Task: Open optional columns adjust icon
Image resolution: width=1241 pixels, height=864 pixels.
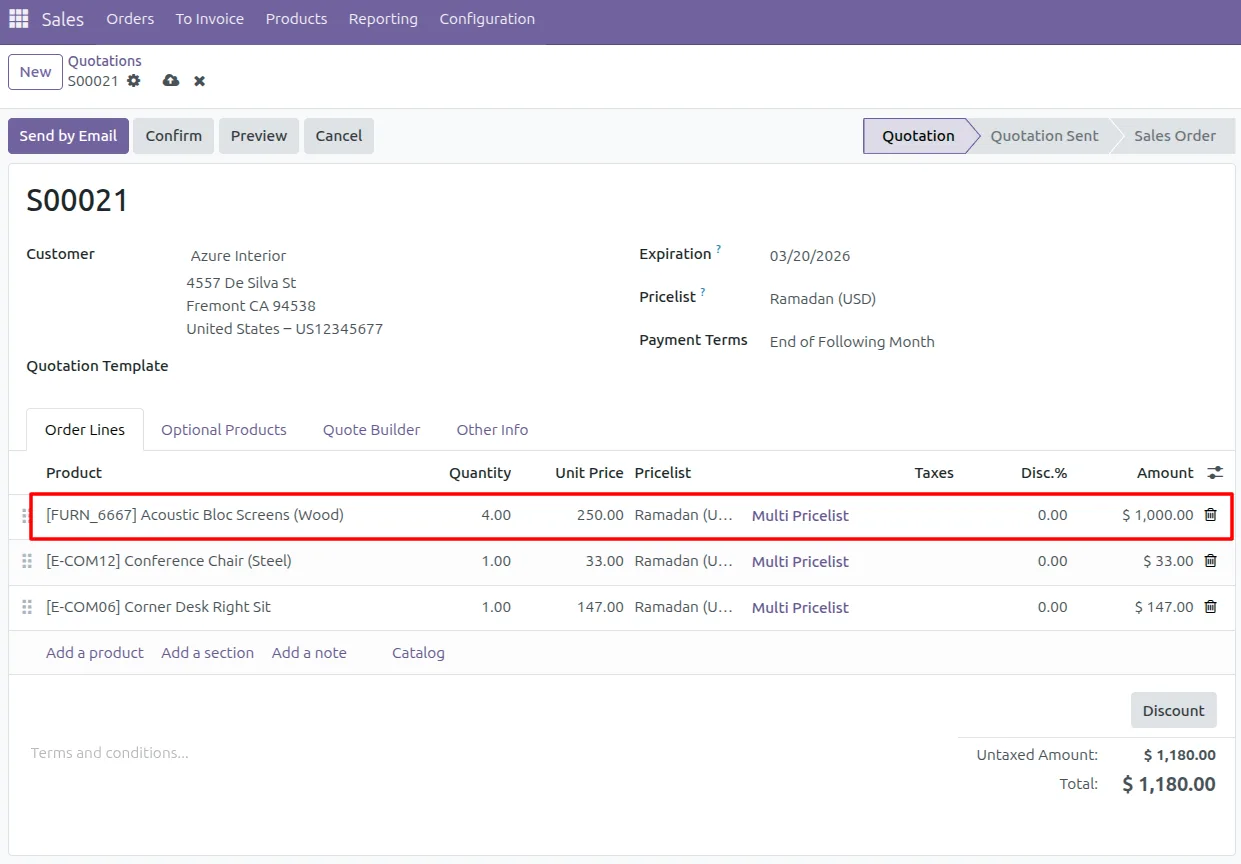Action: coord(1215,472)
